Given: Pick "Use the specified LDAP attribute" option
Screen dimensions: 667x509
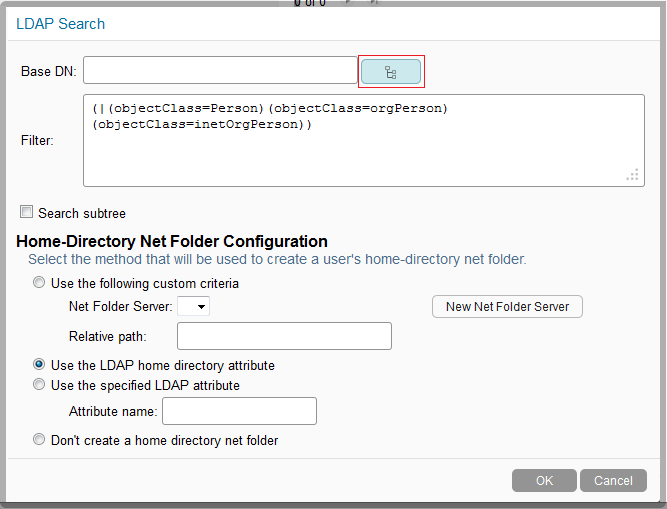Looking at the screenshot, I should pyautogui.click(x=39, y=384).
